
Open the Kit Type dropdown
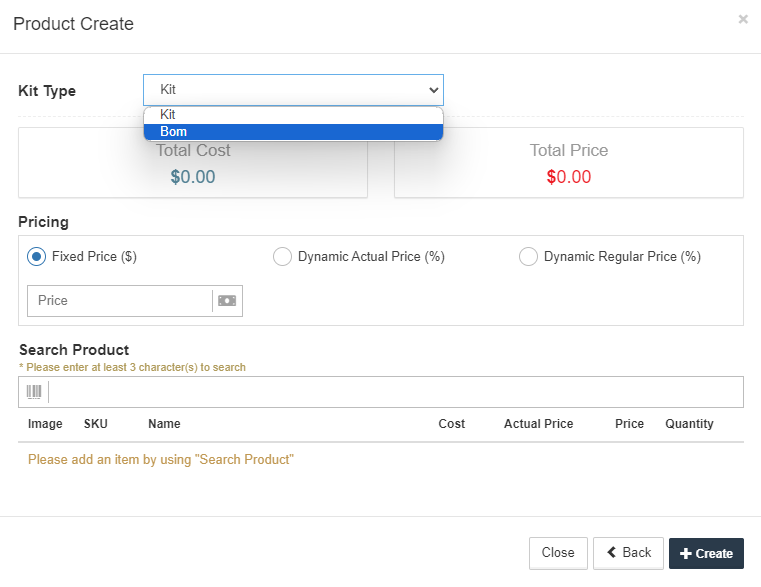293,90
